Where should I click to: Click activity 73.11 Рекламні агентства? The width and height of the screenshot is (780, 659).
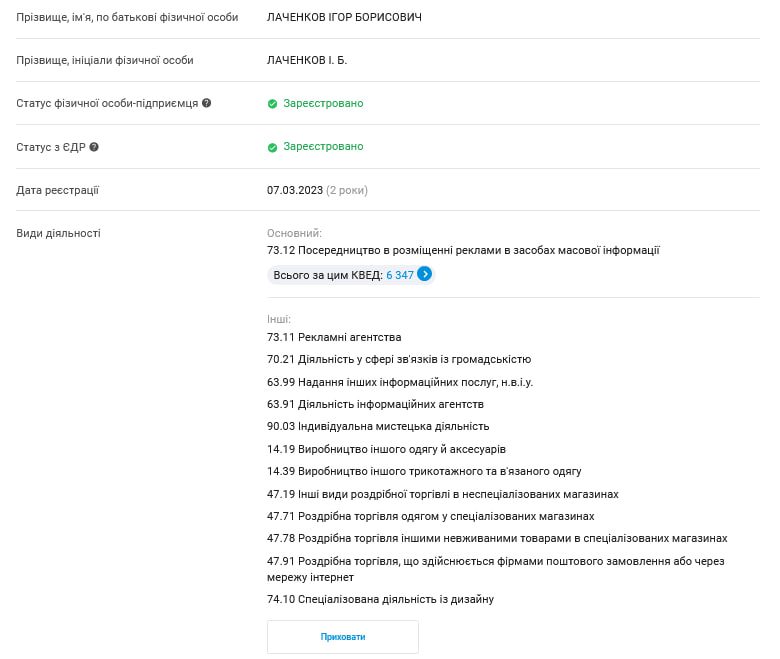334,337
